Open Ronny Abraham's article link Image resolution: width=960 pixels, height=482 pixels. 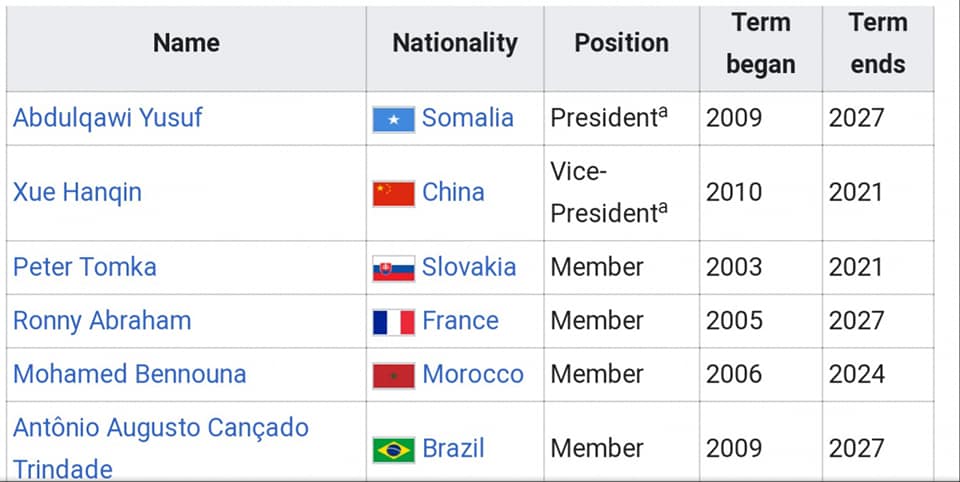click(x=101, y=321)
